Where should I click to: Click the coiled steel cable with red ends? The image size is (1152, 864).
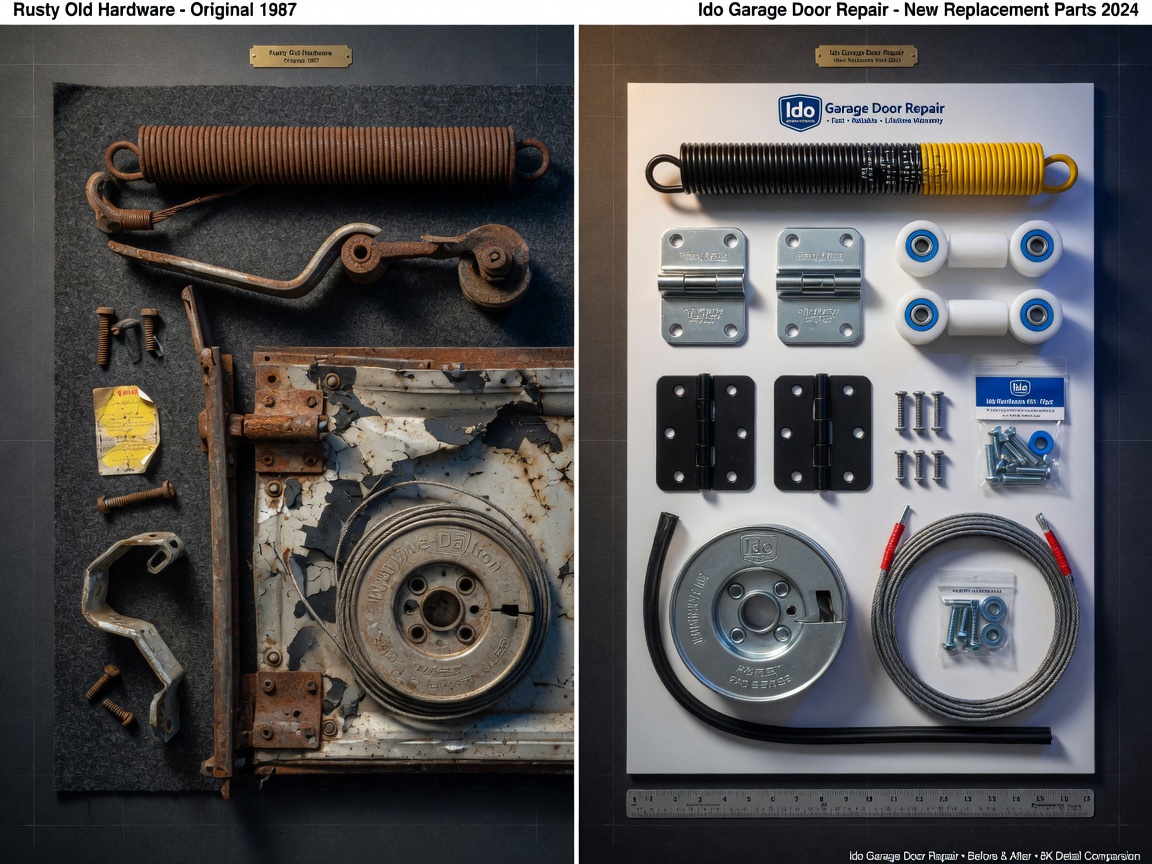click(975, 613)
